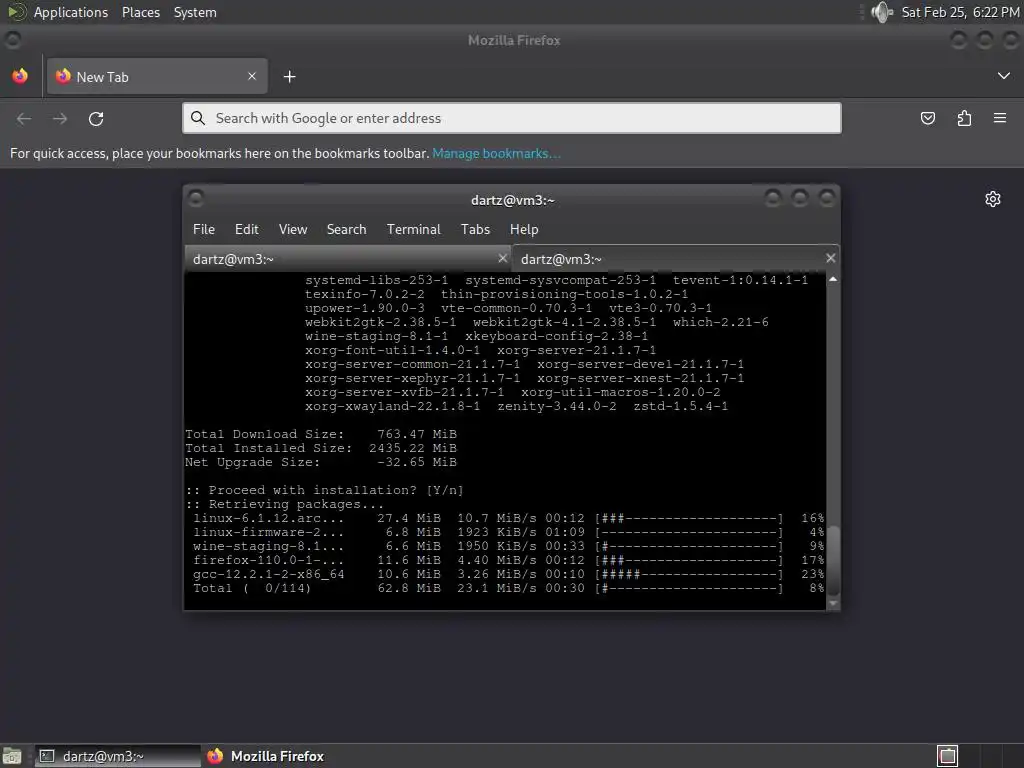Screen dimensions: 1024x768
Task: Click the Total (0/114) progress line
Action: 508,588
